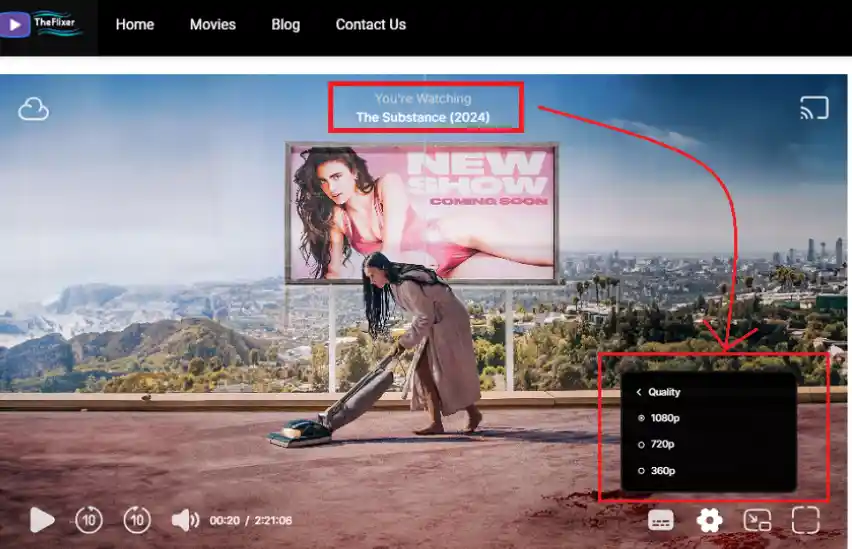
Task: Click The Substance (2024) title text
Action: click(x=423, y=117)
